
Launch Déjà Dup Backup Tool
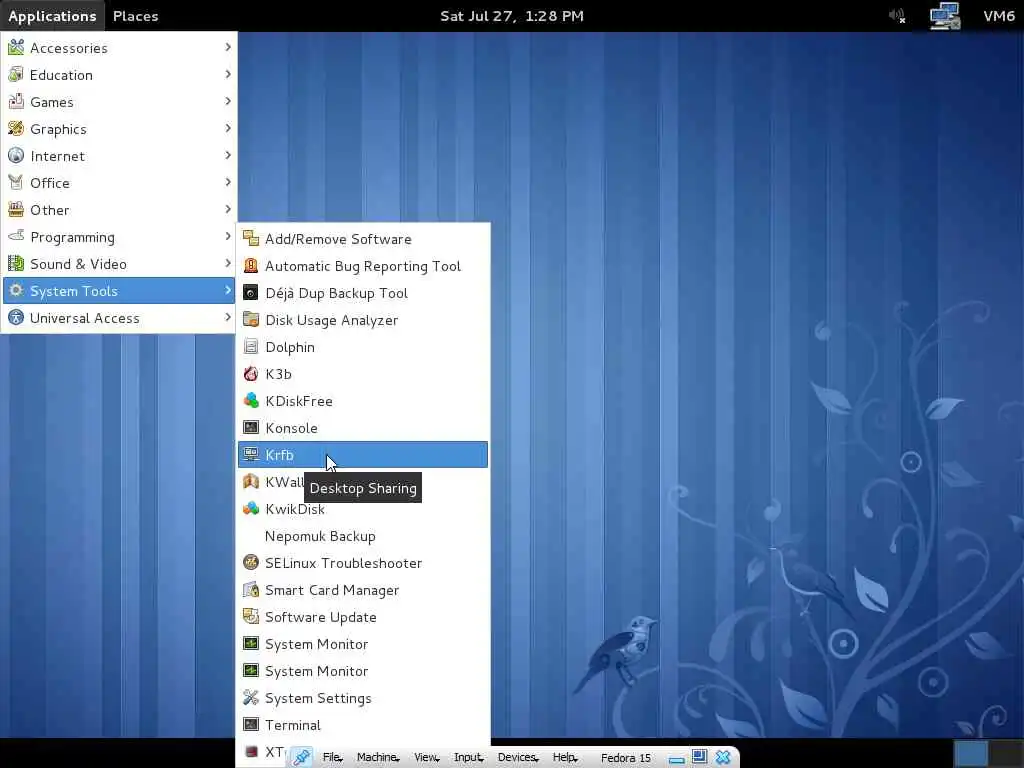coord(363,293)
